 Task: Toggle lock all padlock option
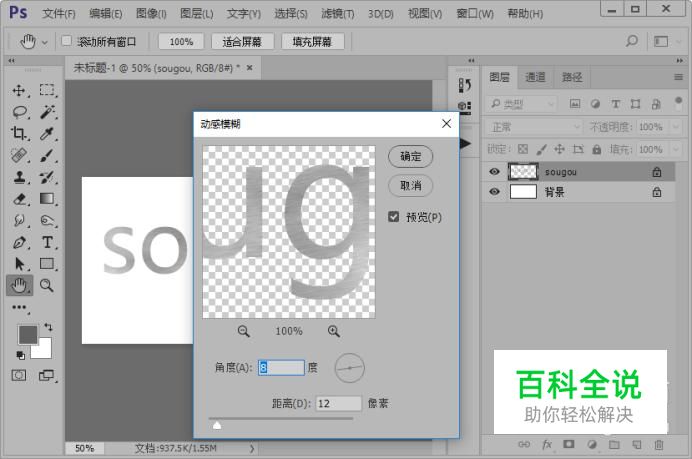tap(597, 149)
